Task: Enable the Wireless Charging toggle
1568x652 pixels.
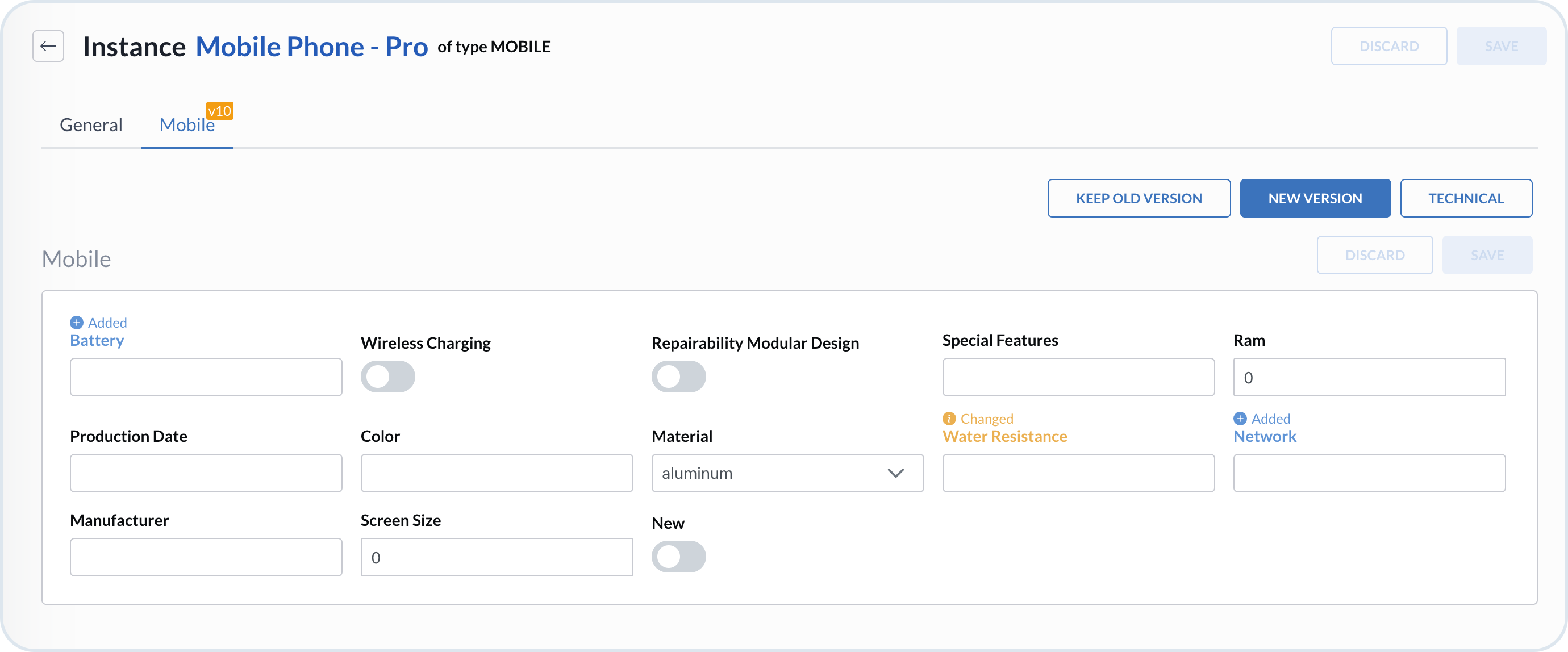Action: pos(387,377)
